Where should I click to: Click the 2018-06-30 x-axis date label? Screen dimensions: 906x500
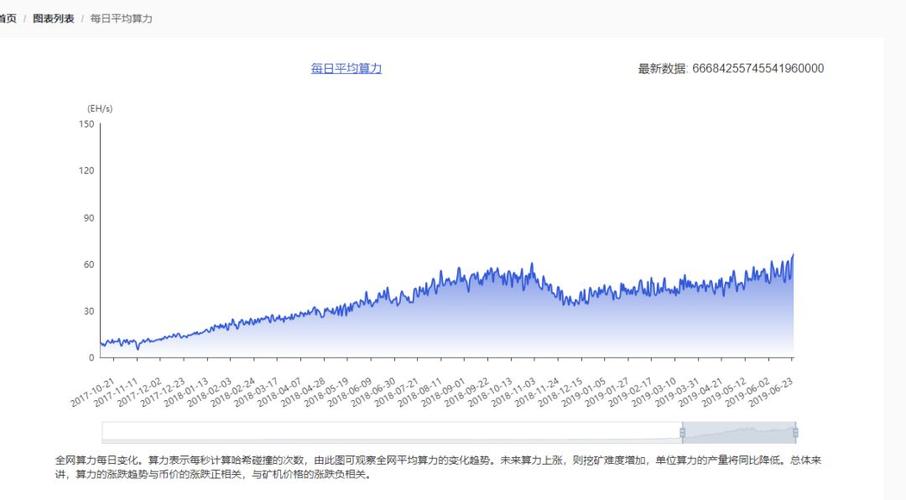point(373,392)
